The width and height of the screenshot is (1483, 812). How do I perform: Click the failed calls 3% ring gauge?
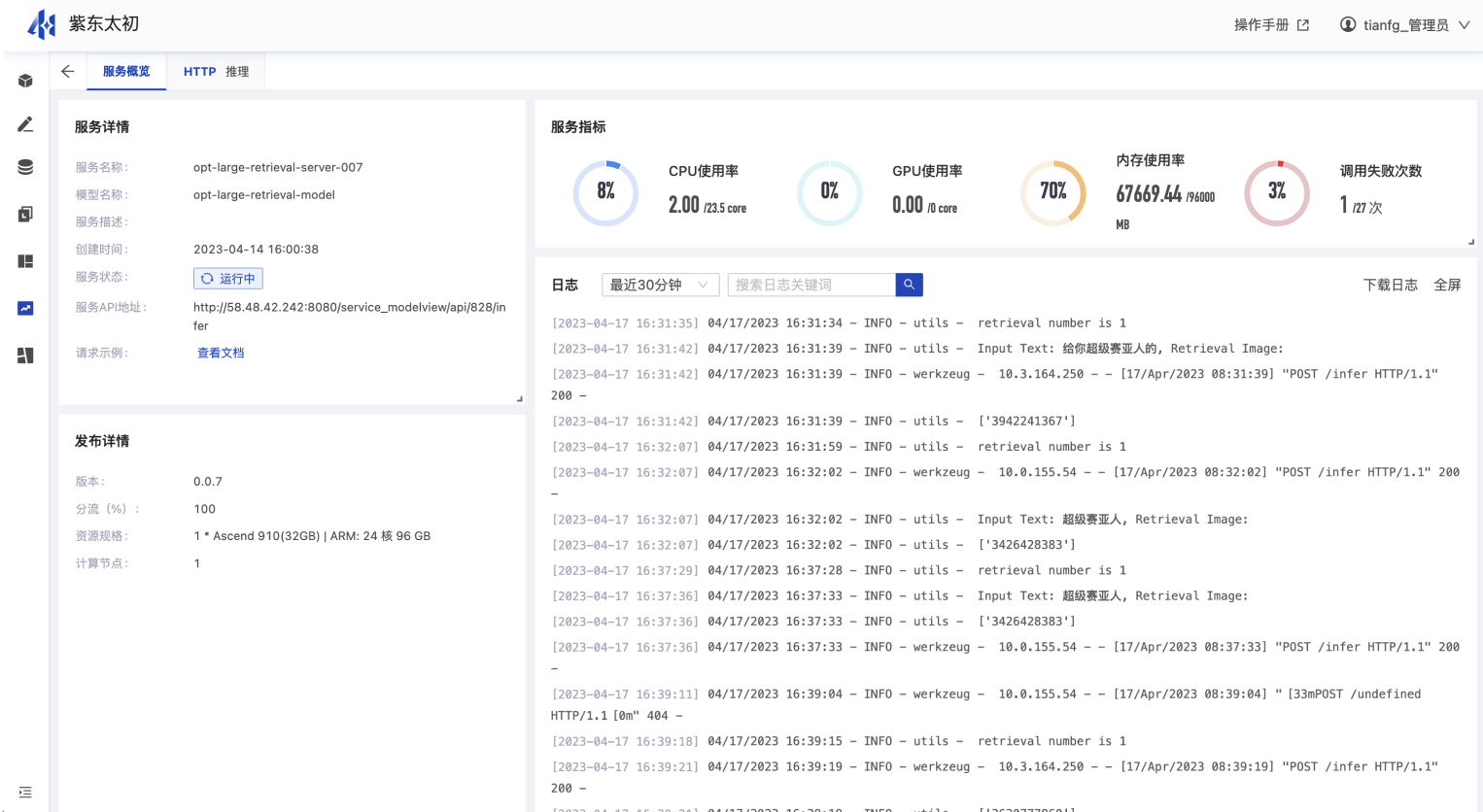(1277, 192)
